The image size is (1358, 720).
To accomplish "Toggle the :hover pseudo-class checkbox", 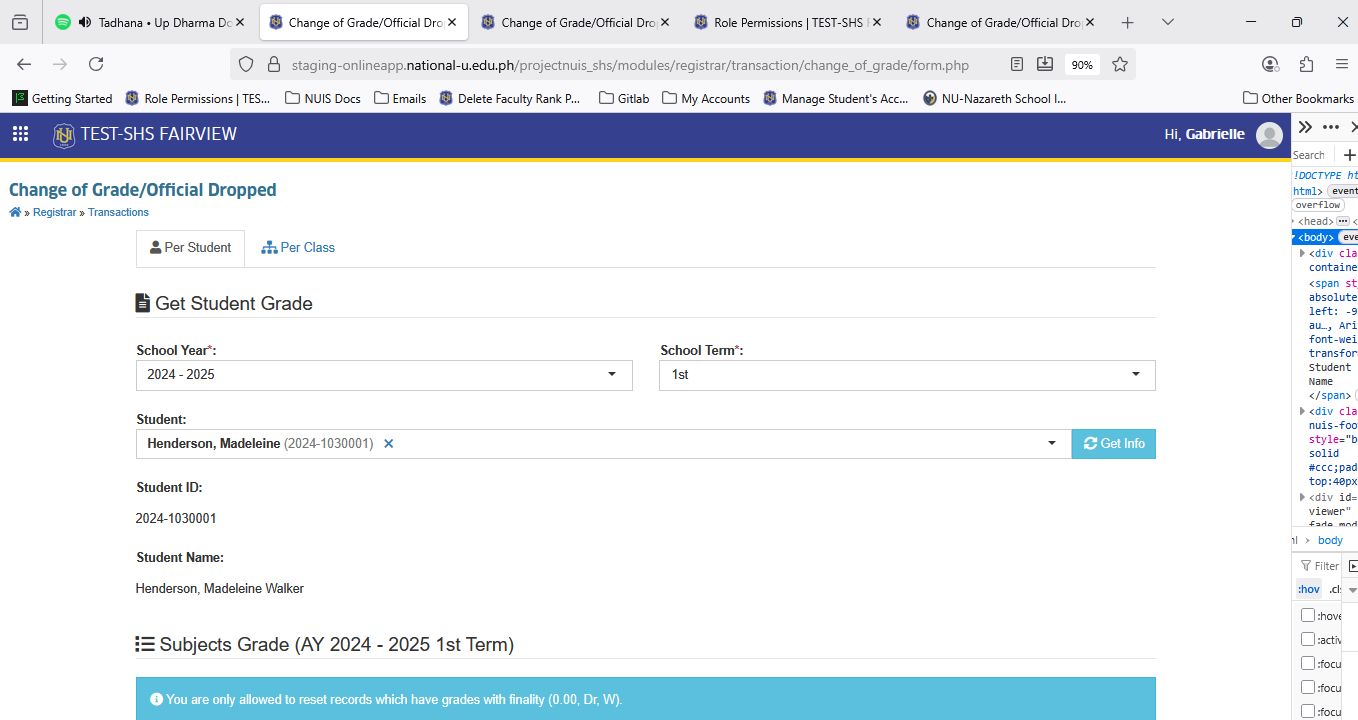I will pyautogui.click(x=1308, y=615).
